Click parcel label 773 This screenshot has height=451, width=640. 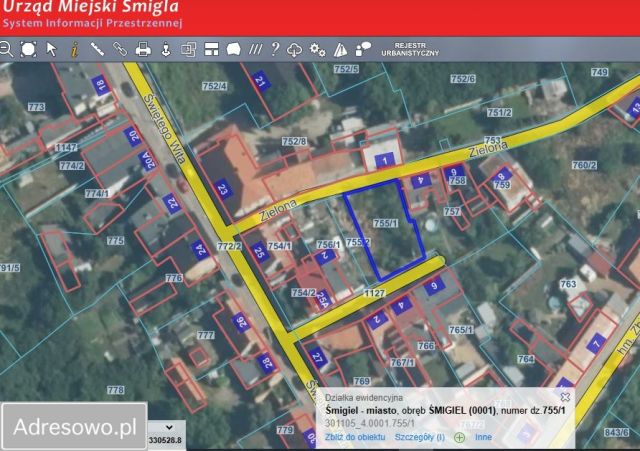[36, 107]
